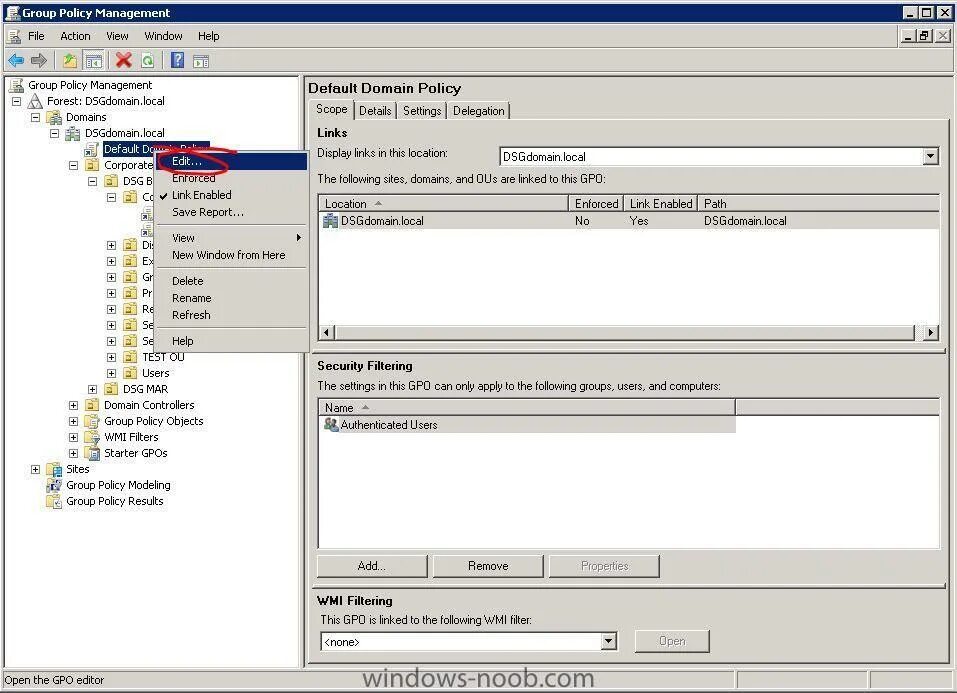The image size is (957, 693).
Task: Click the domain icon in Links list row
Action: coord(330,221)
